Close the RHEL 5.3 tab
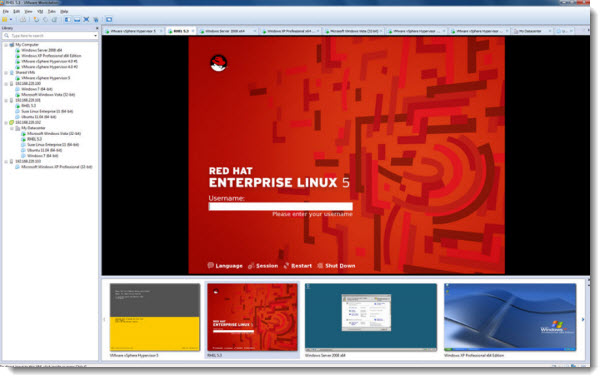 click(x=193, y=31)
